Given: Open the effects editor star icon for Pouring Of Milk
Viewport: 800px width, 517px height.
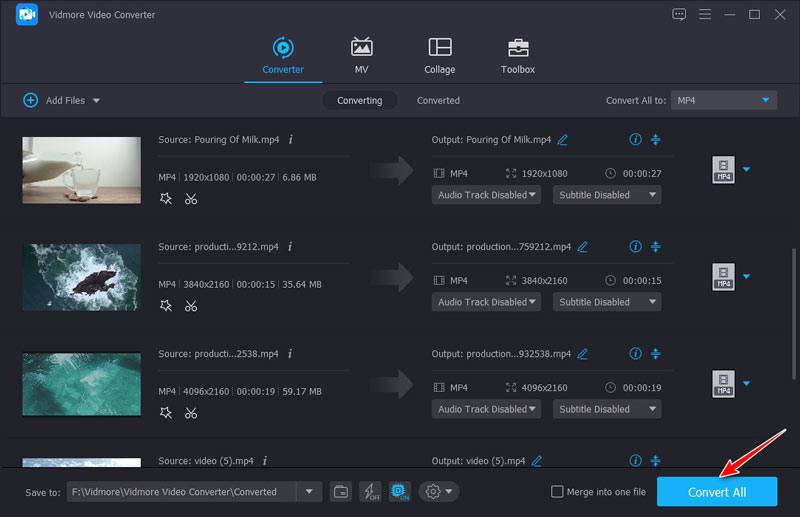Looking at the screenshot, I should [x=166, y=199].
